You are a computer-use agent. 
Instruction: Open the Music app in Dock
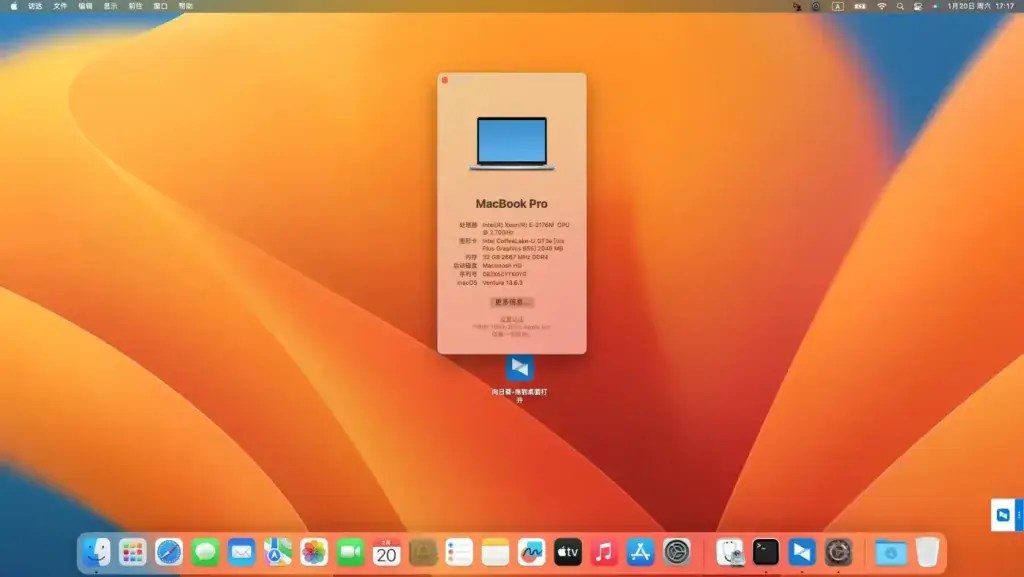(x=604, y=552)
